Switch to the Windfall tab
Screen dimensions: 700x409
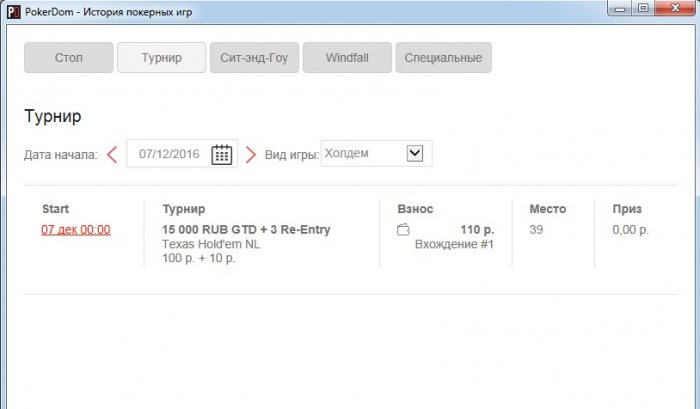[x=347, y=58]
